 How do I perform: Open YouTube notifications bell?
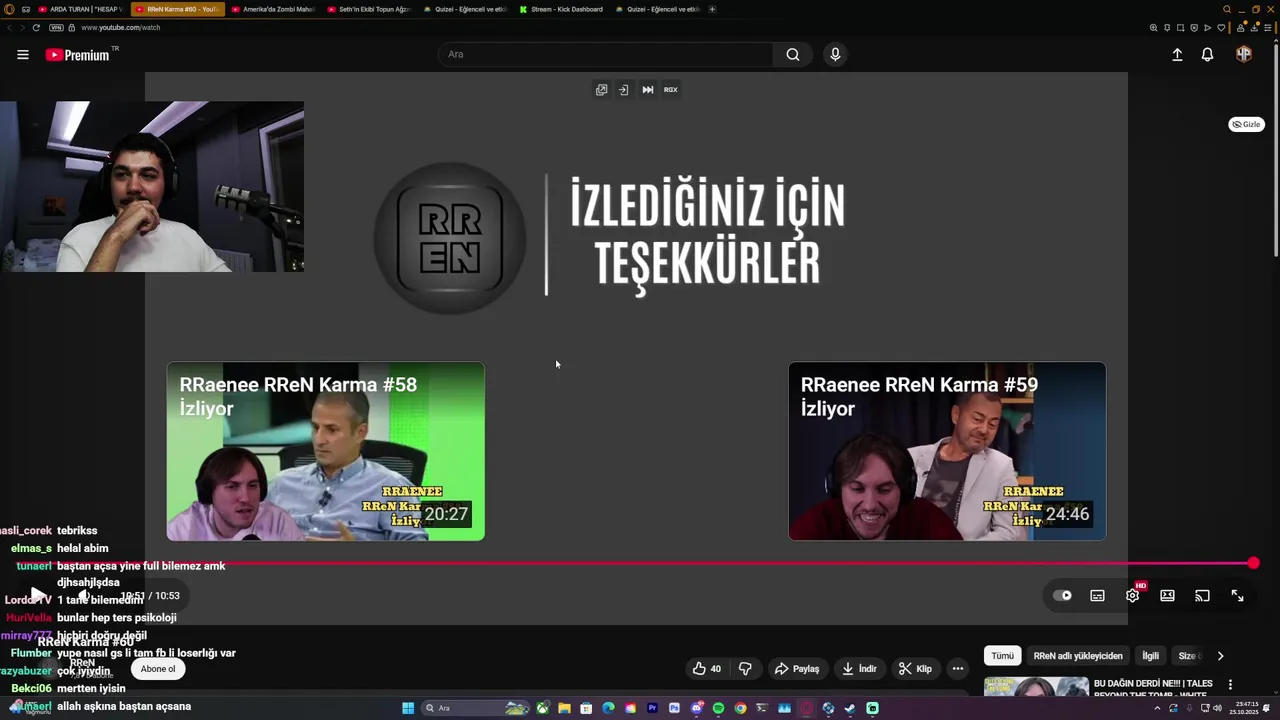coord(1207,55)
